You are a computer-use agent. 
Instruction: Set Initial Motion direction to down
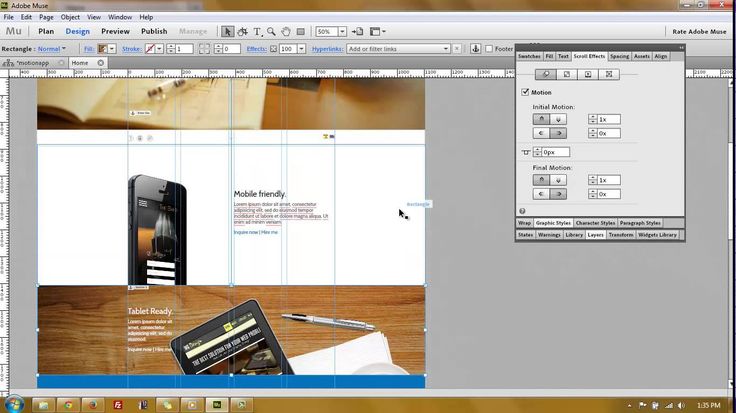pos(558,119)
